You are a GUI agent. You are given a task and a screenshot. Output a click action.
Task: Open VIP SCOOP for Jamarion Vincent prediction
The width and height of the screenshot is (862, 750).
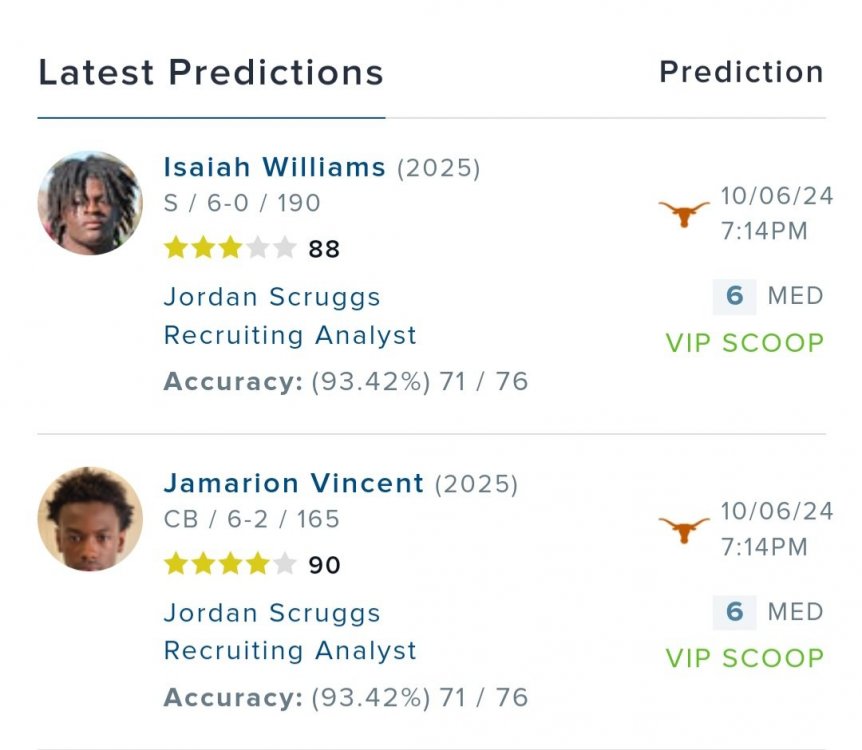click(x=745, y=658)
